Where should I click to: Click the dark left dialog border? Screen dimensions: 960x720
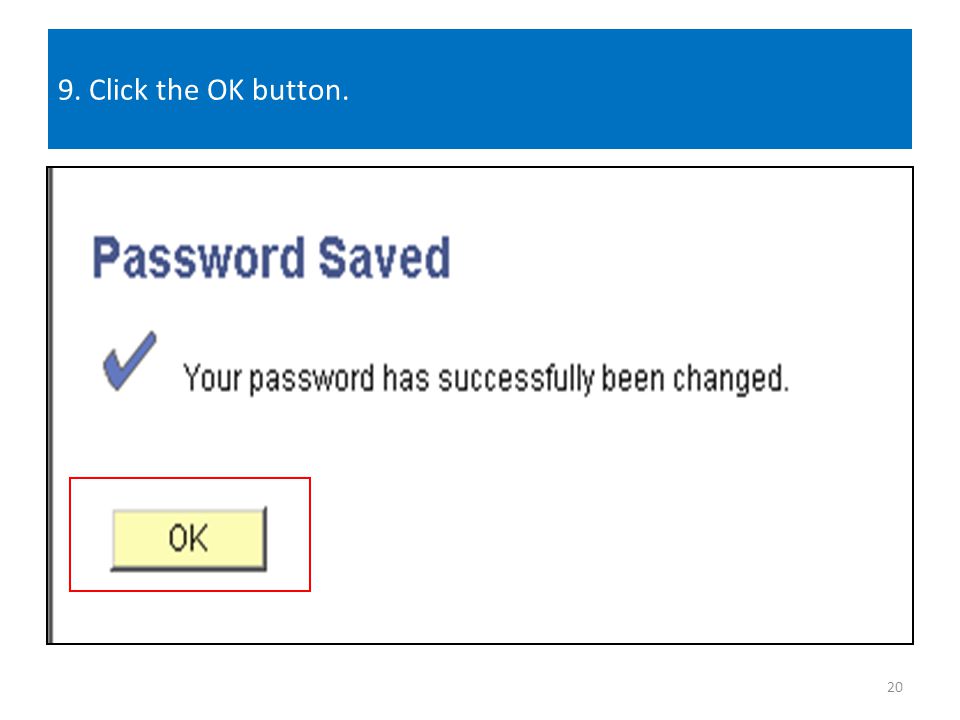pyautogui.click(x=50, y=405)
